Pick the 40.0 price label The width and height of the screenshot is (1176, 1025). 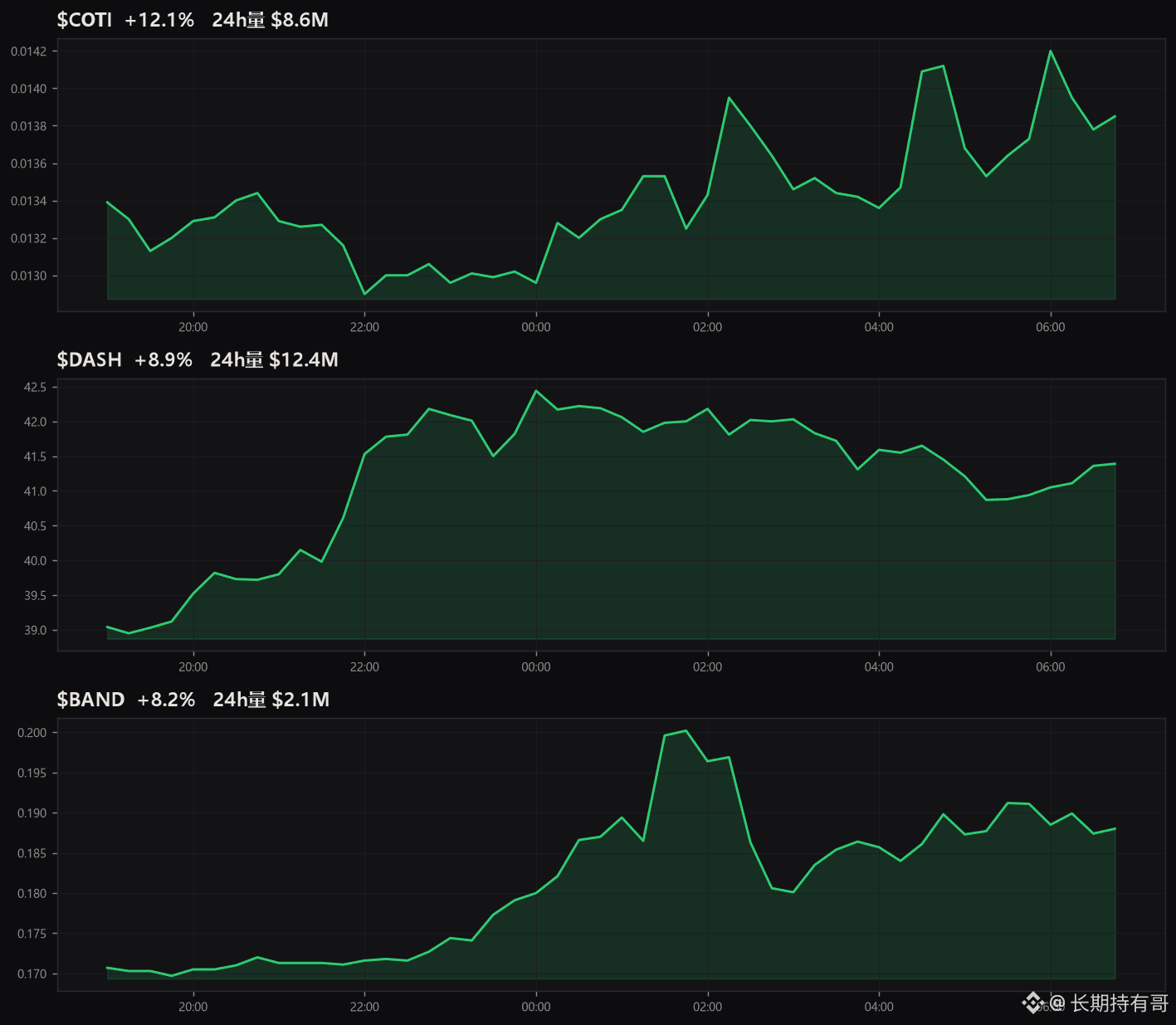[35, 561]
